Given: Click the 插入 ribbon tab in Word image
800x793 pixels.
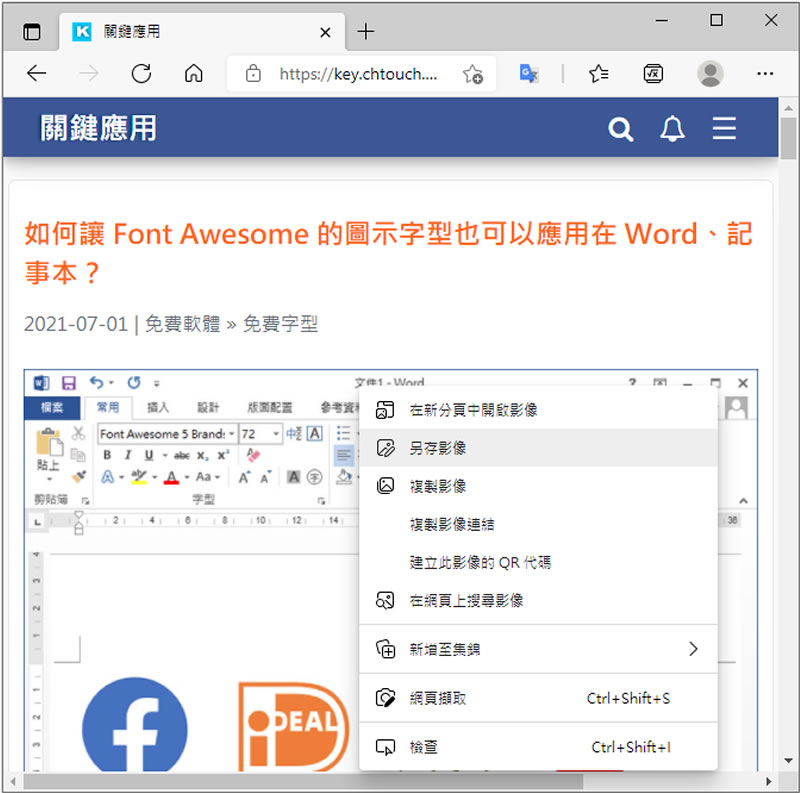Looking at the screenshot, I should click(158, 407).
